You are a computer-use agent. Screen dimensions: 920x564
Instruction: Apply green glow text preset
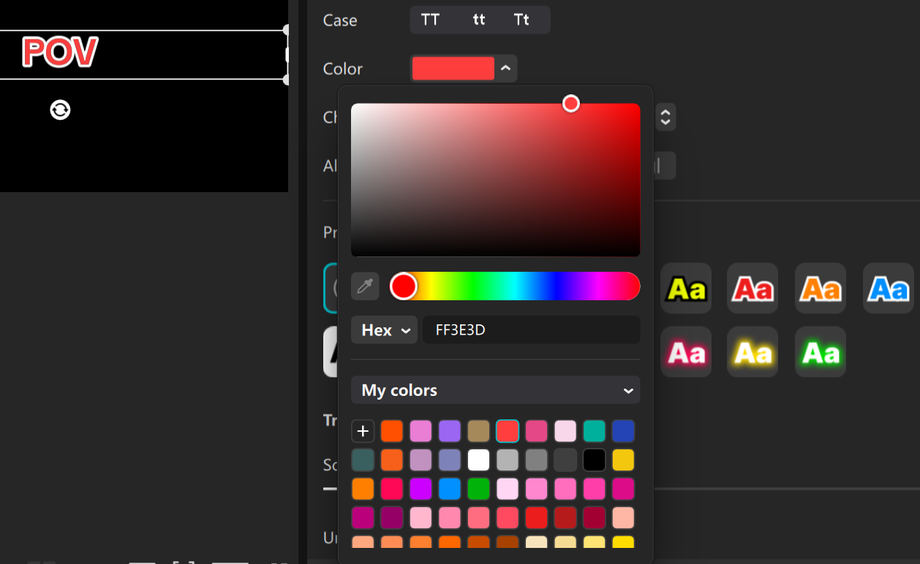click(821, 352)
